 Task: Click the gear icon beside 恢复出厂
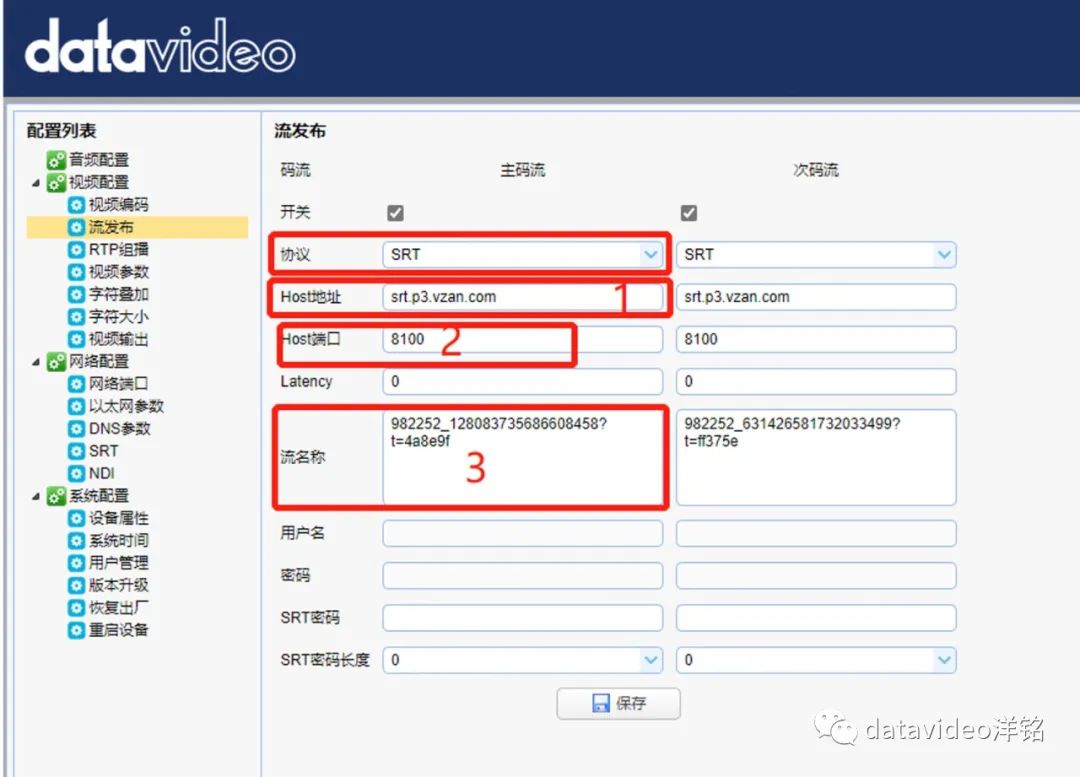click(76, 608)
